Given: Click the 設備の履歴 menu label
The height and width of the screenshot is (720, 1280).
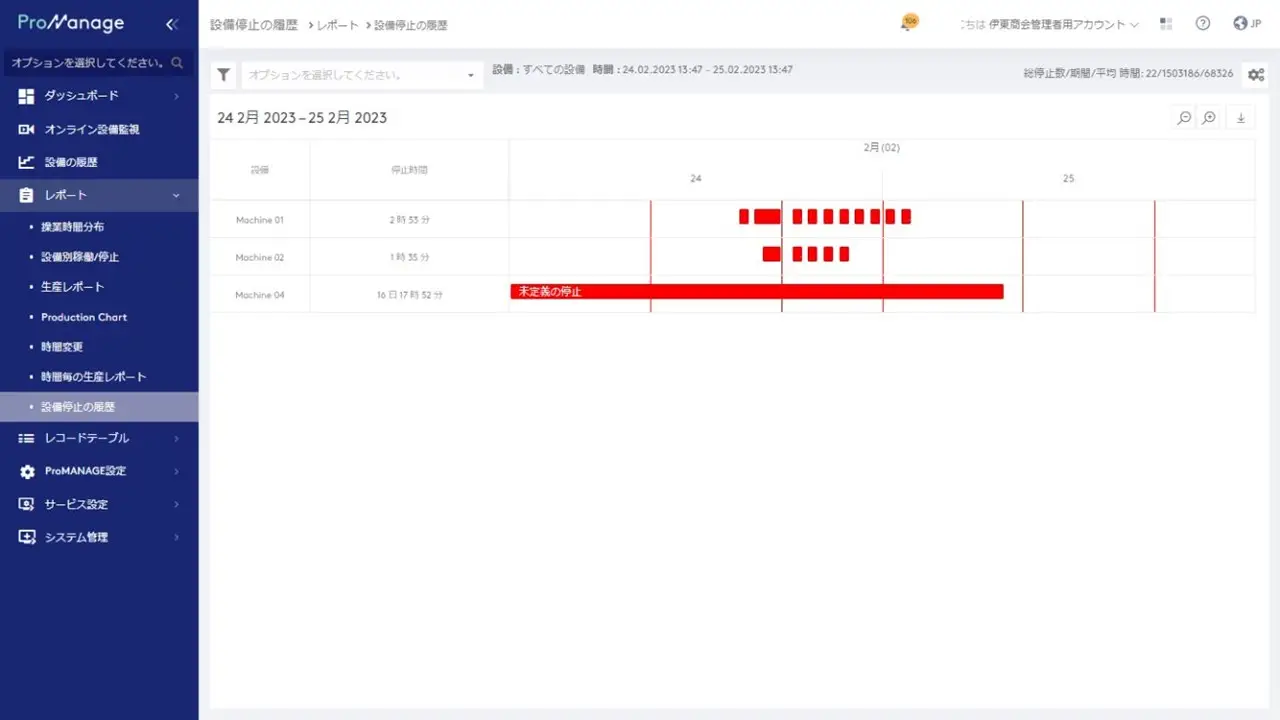Looking at the screenshot, I should (x=71, y=162).
